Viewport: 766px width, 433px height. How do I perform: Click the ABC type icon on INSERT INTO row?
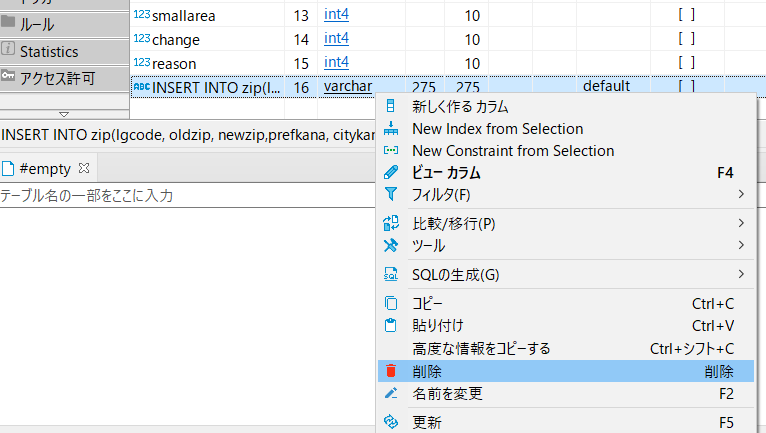click(142, 87)
